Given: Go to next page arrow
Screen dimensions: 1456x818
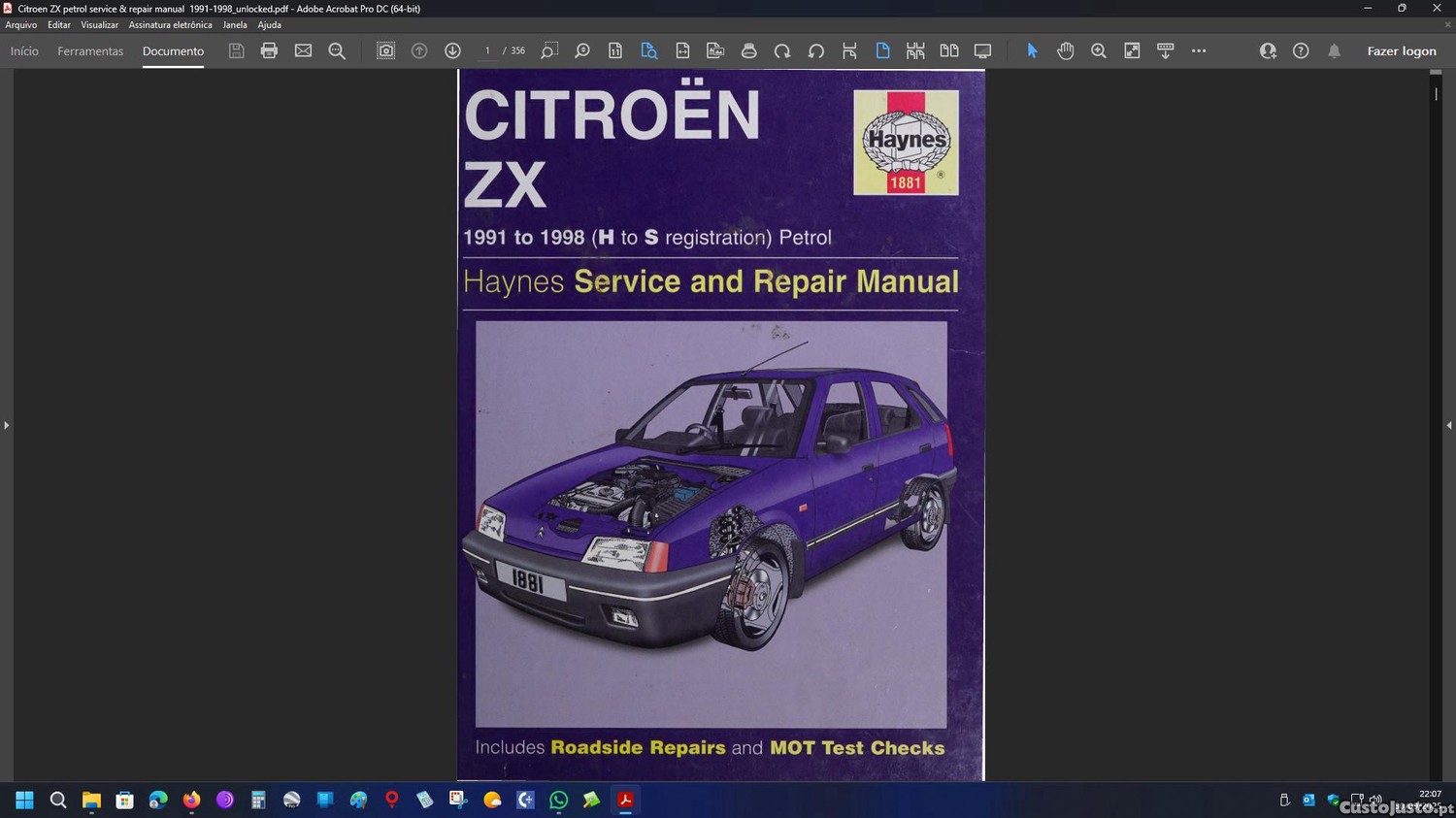Looking at the screenshot, I should [452, 51].
